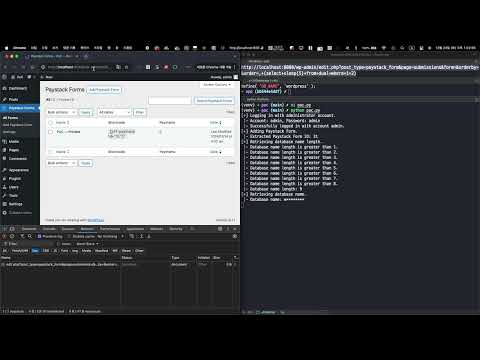The width and height of the screenshot is (480, 360).
Task: Open Posts in WordPress sidebar
Action: 13,99
